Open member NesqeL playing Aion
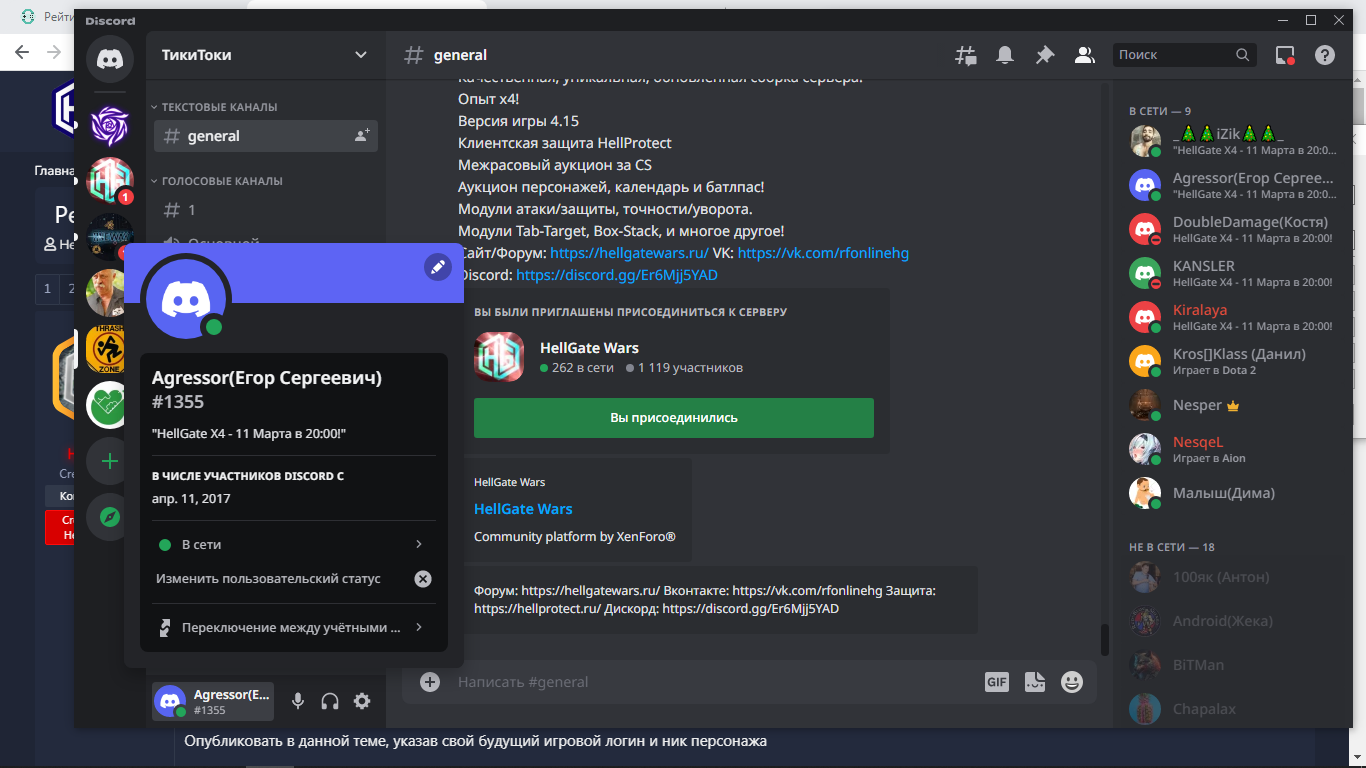 (x=1235, y=449)
